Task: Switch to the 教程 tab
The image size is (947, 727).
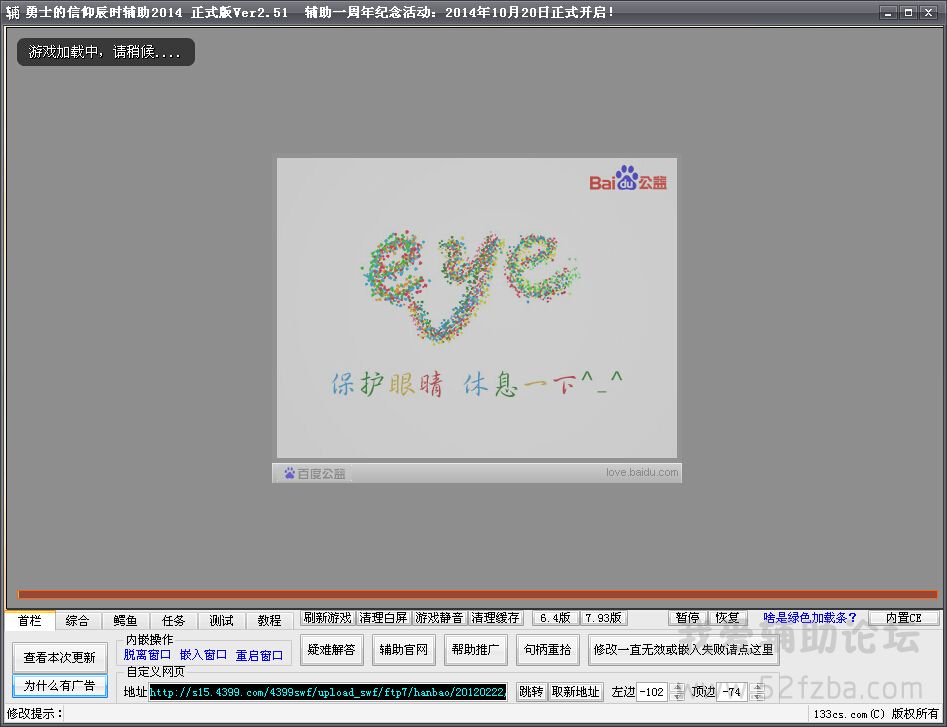Action: pos(269,621)
